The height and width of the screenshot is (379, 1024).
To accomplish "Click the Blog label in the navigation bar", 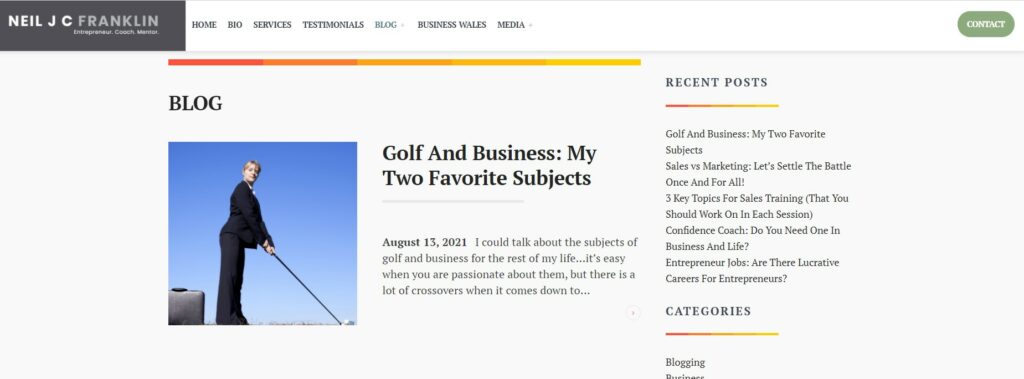I will pyautogui.click(x=385, y=25).
